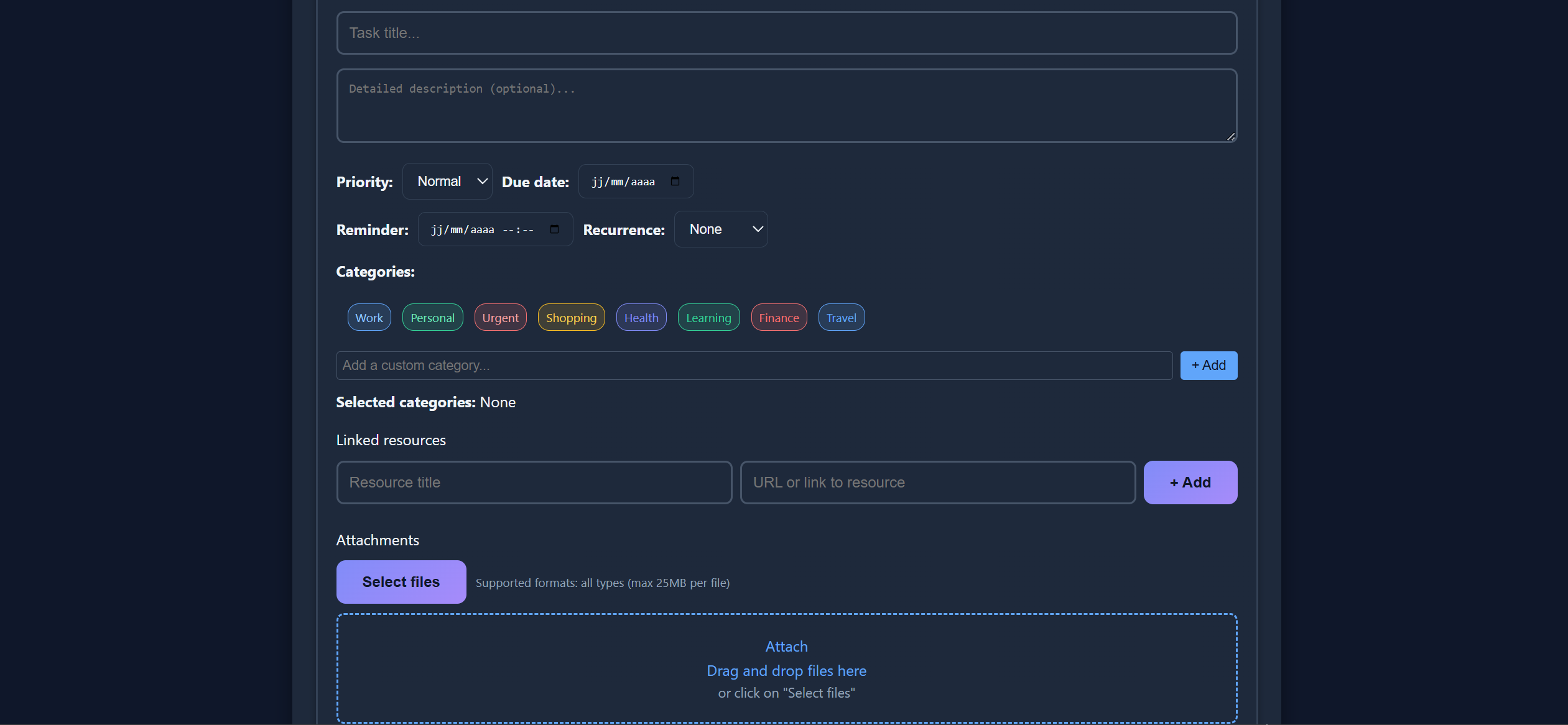Toggle the Urgent category tag

pyautogui.click(x=500, y=318)
